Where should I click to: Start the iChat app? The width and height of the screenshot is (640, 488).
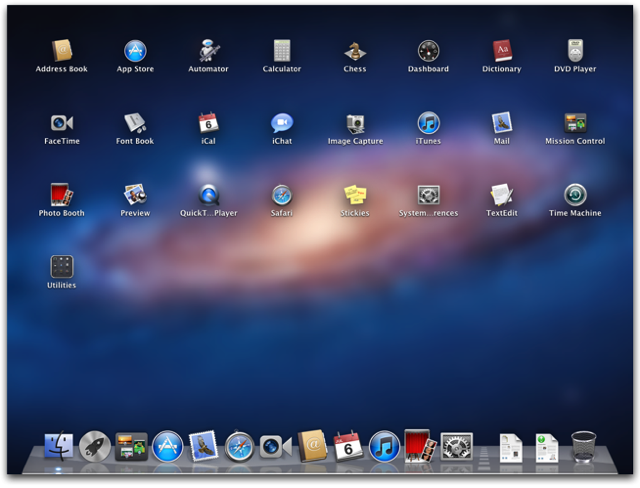point(282,123)
